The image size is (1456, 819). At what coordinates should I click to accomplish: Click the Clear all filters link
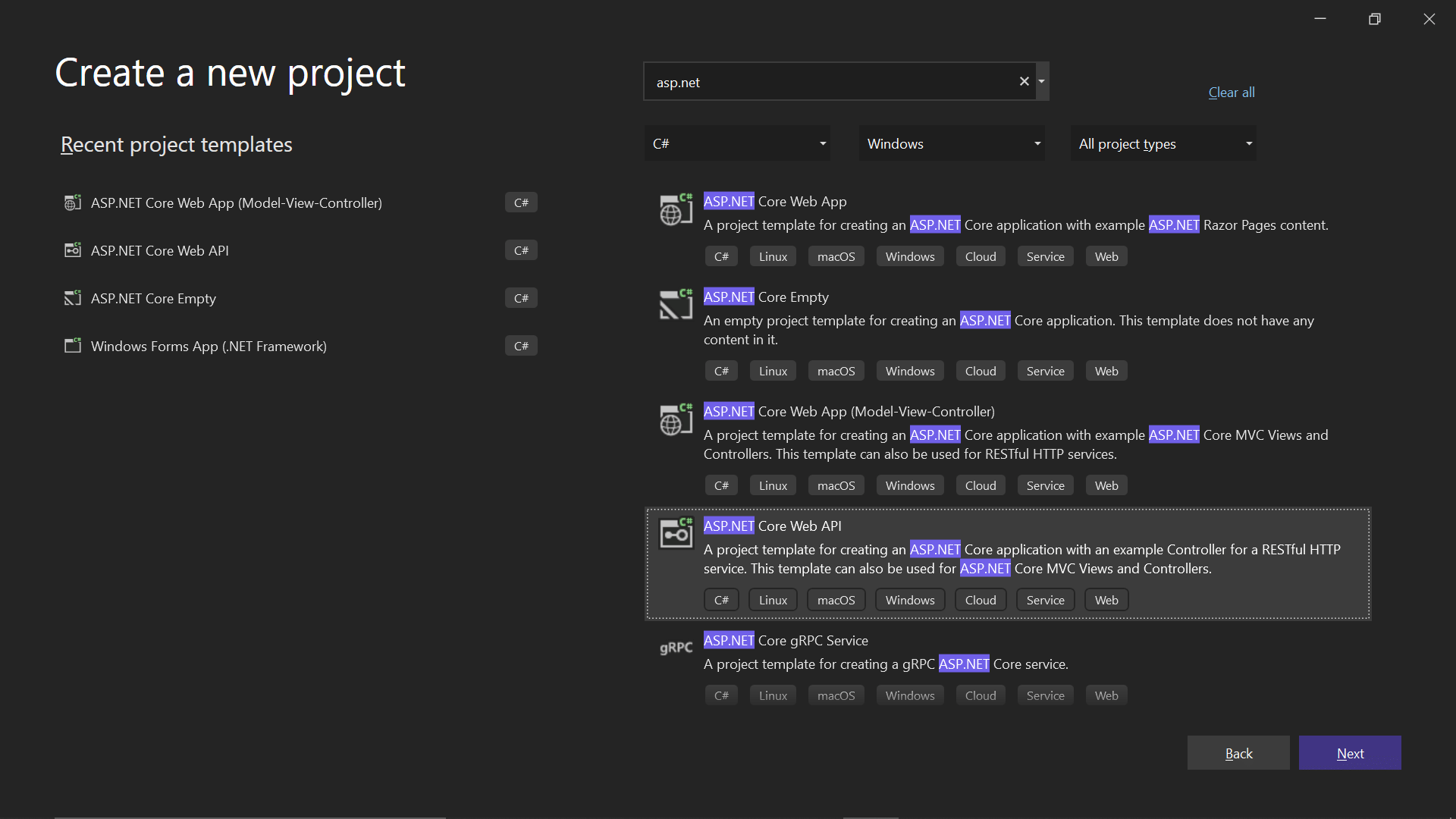pyautogui.click(x=1231, y=92)
